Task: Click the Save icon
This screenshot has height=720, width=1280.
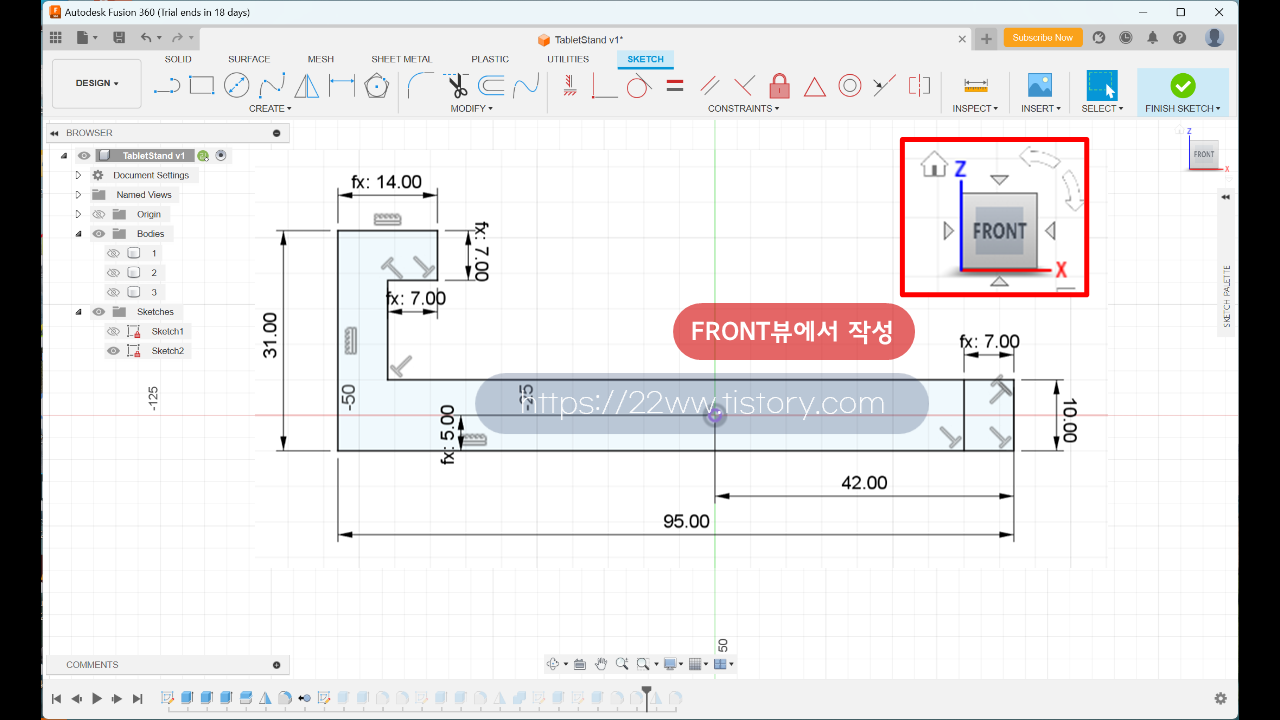Action: pyautogui.click(x=119, y=38)
